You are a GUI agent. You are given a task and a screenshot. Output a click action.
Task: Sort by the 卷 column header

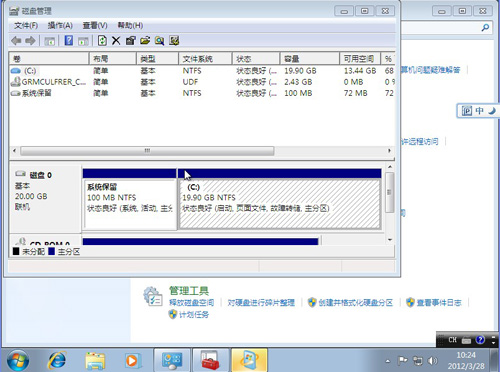click(49, 59)
